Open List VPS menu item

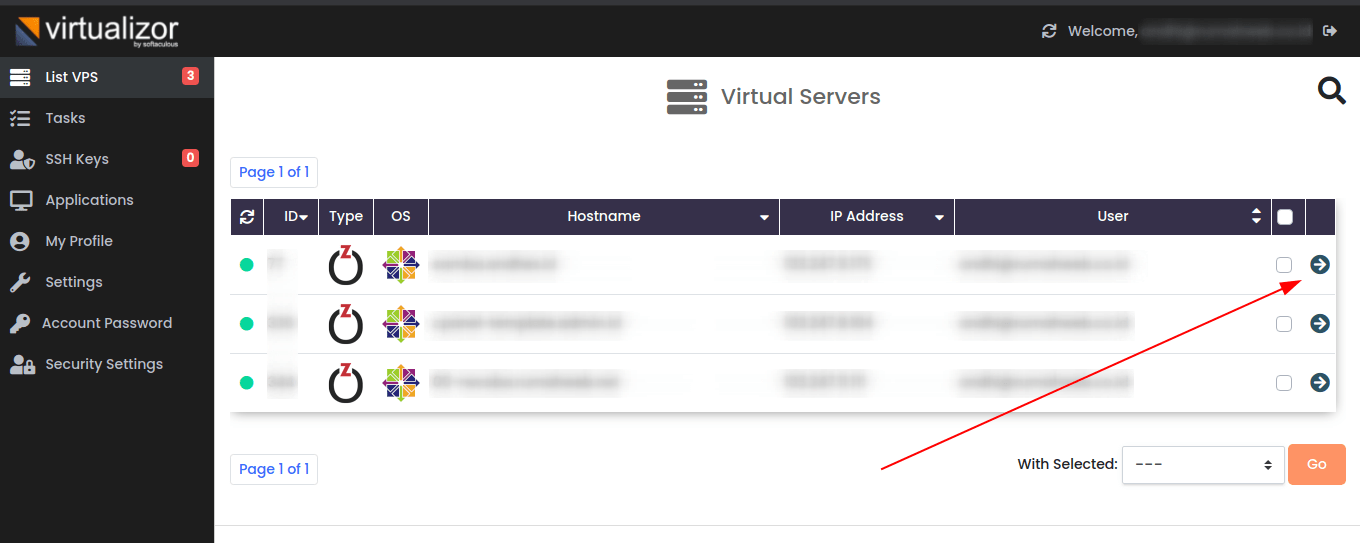[107, 77]
